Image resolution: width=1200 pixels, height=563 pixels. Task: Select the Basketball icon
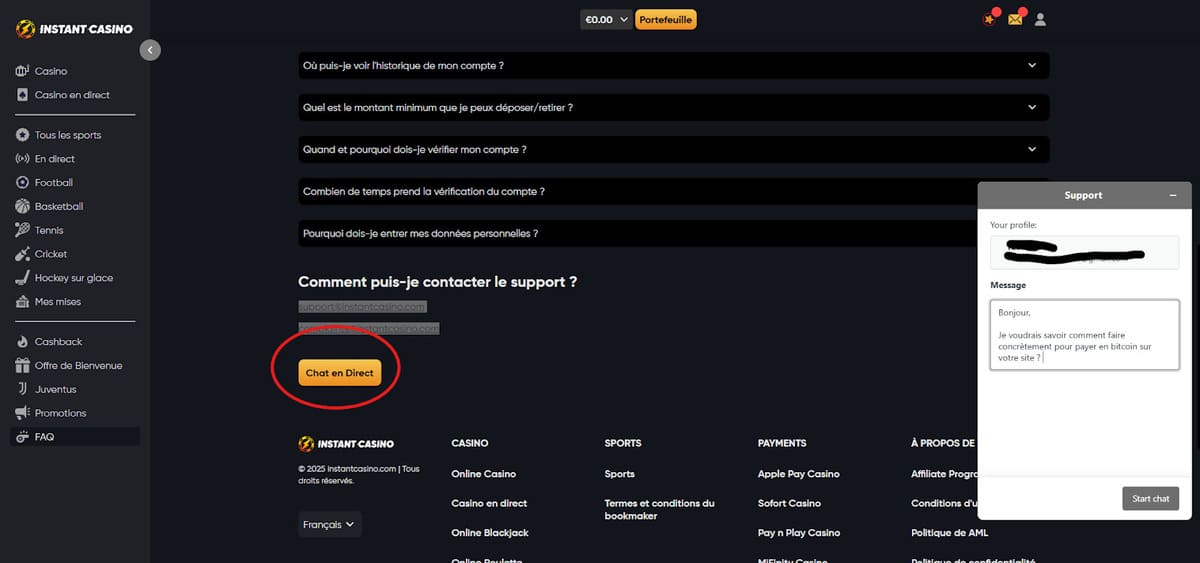(23, 207)
